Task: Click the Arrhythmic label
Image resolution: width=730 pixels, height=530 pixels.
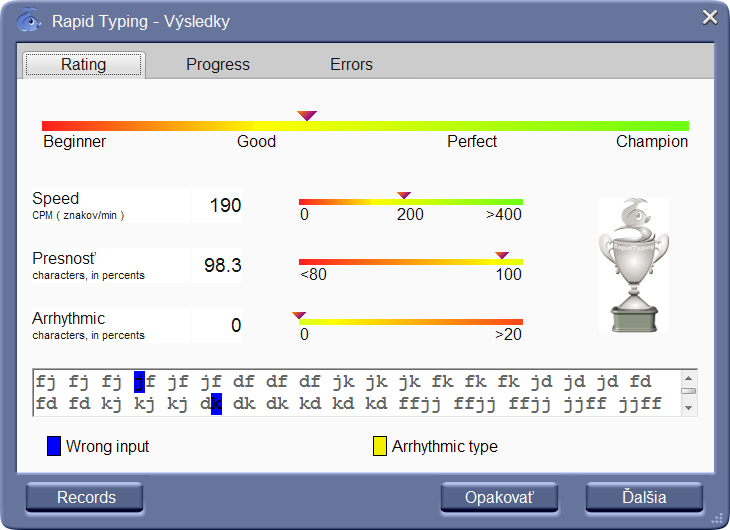Action: [68, 319]
